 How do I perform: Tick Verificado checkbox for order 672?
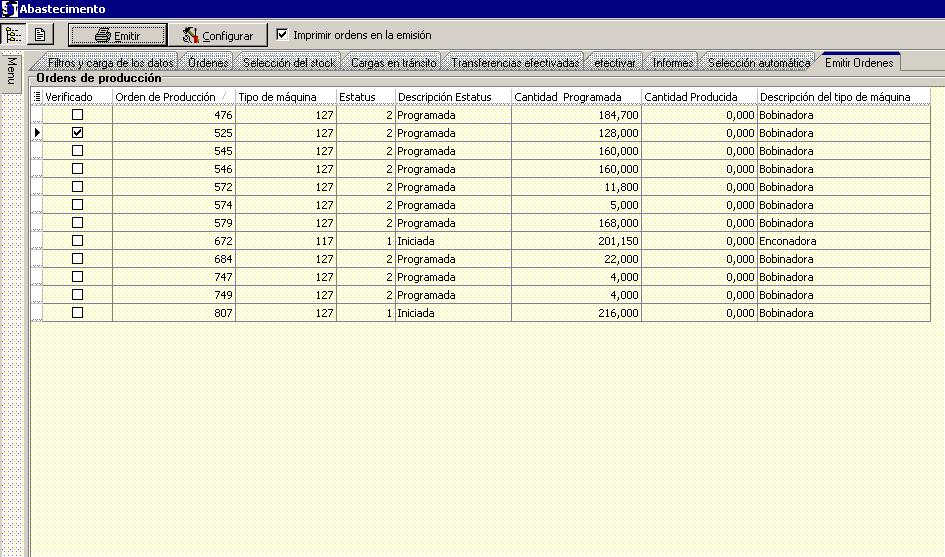click(x=77, y=241)
